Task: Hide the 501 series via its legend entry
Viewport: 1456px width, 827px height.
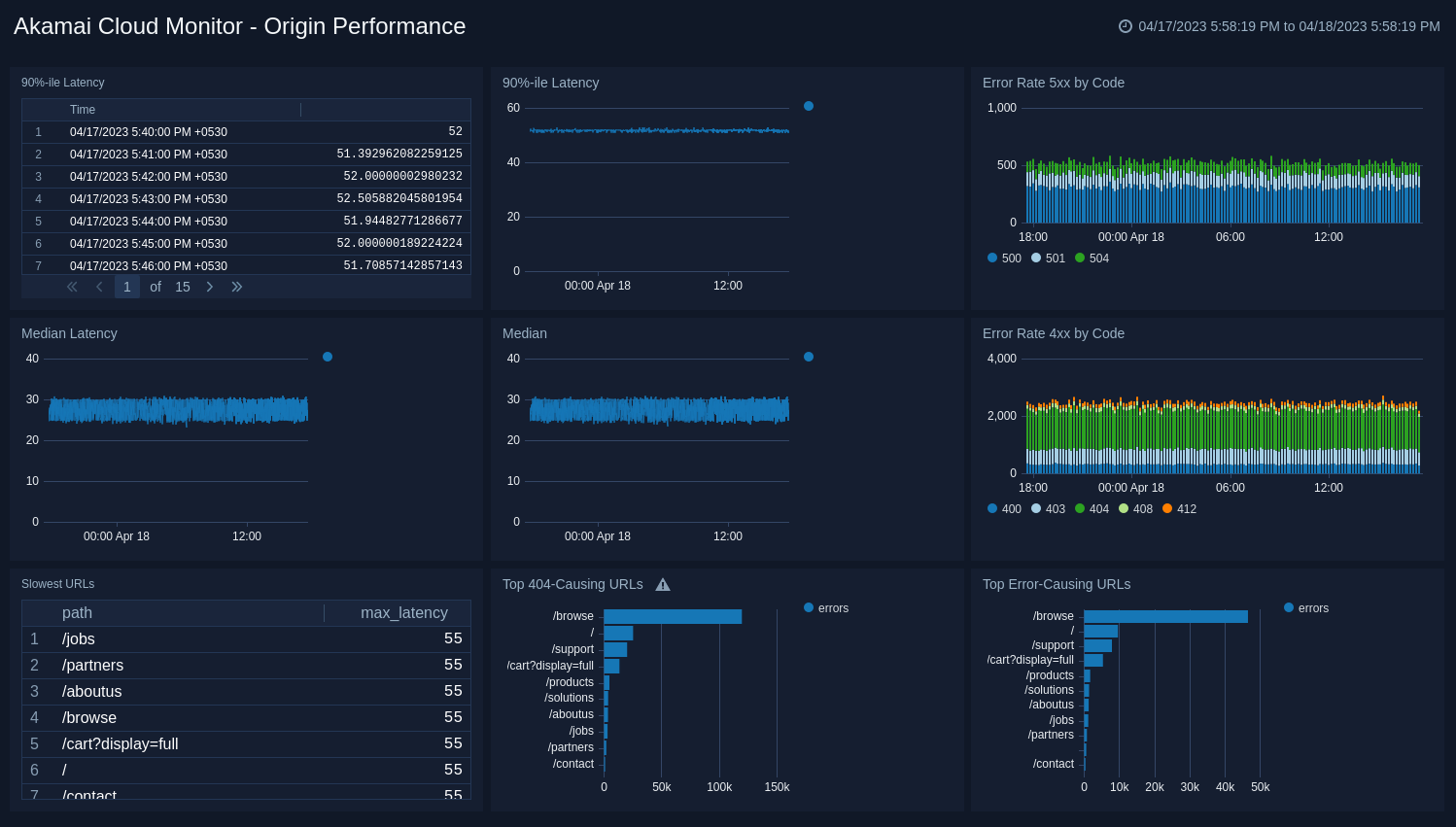Action: pos(1048,258)
